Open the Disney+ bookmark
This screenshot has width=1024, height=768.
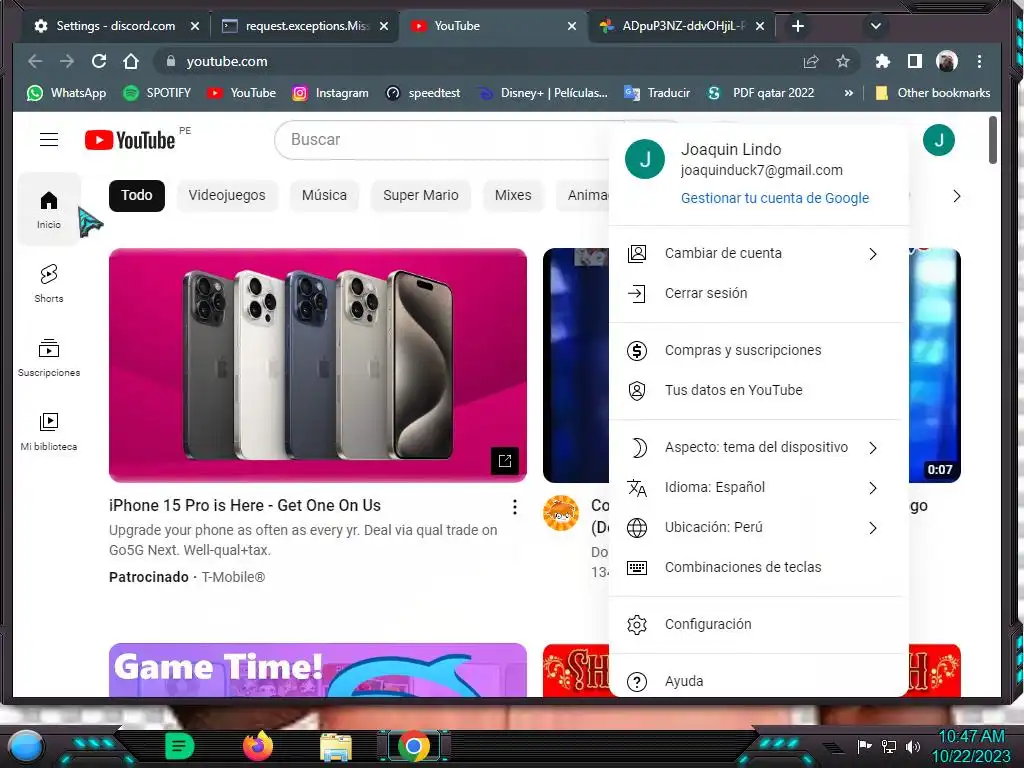point(542,93)
